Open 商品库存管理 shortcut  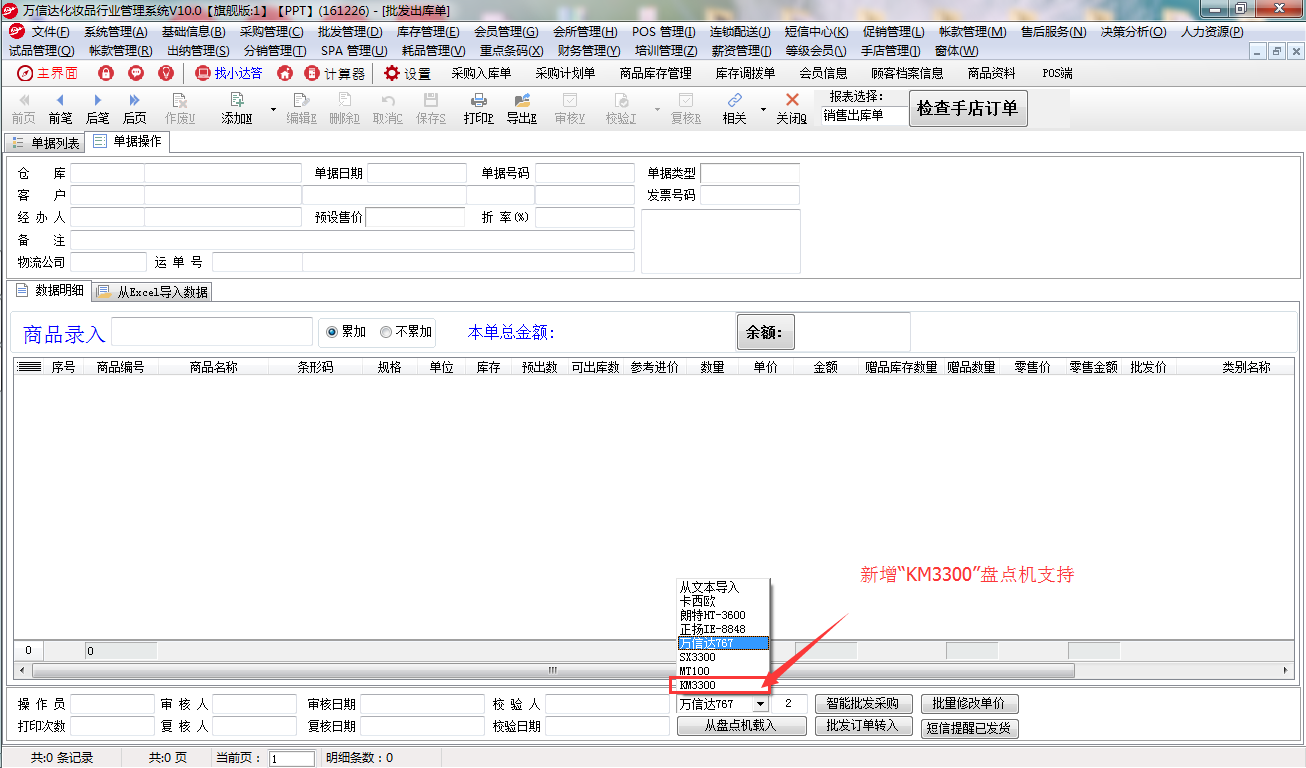pyautogui.click(x=655, y=73)
